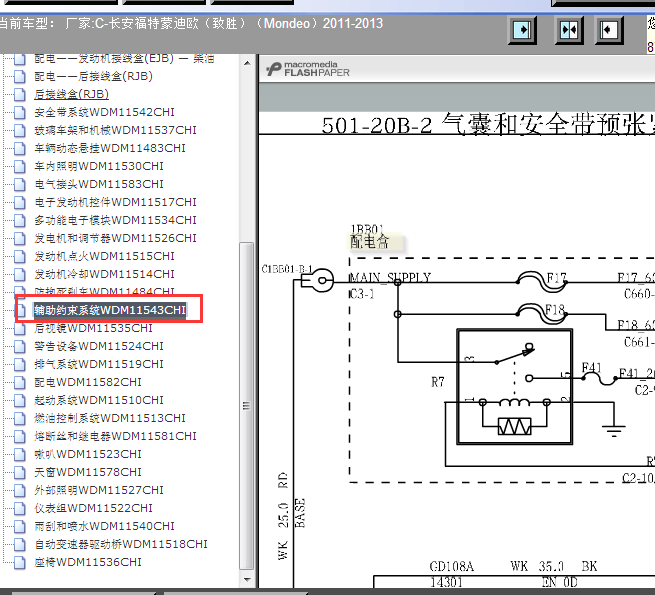
Task: Select 配电WDM11582CHI
Action: pos(88,382)
